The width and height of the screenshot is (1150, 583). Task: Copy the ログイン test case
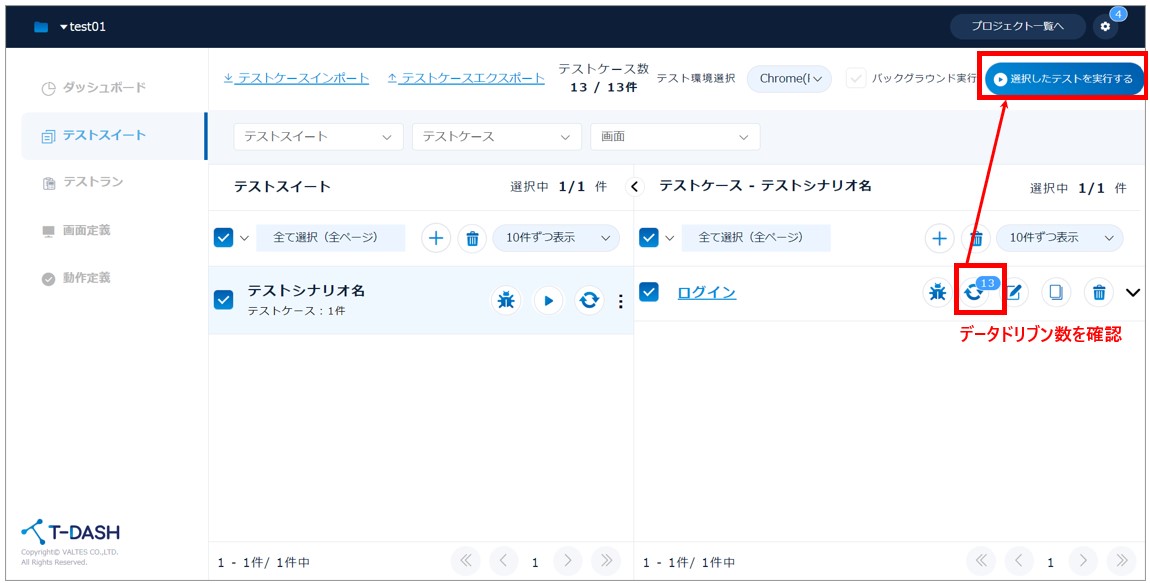(x=1056, y=292)
